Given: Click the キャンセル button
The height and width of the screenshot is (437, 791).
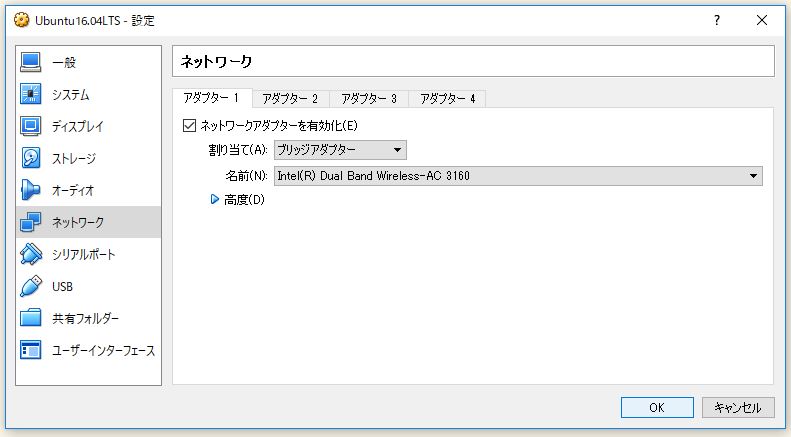Looking at the screenshot, I should (738, 408).
